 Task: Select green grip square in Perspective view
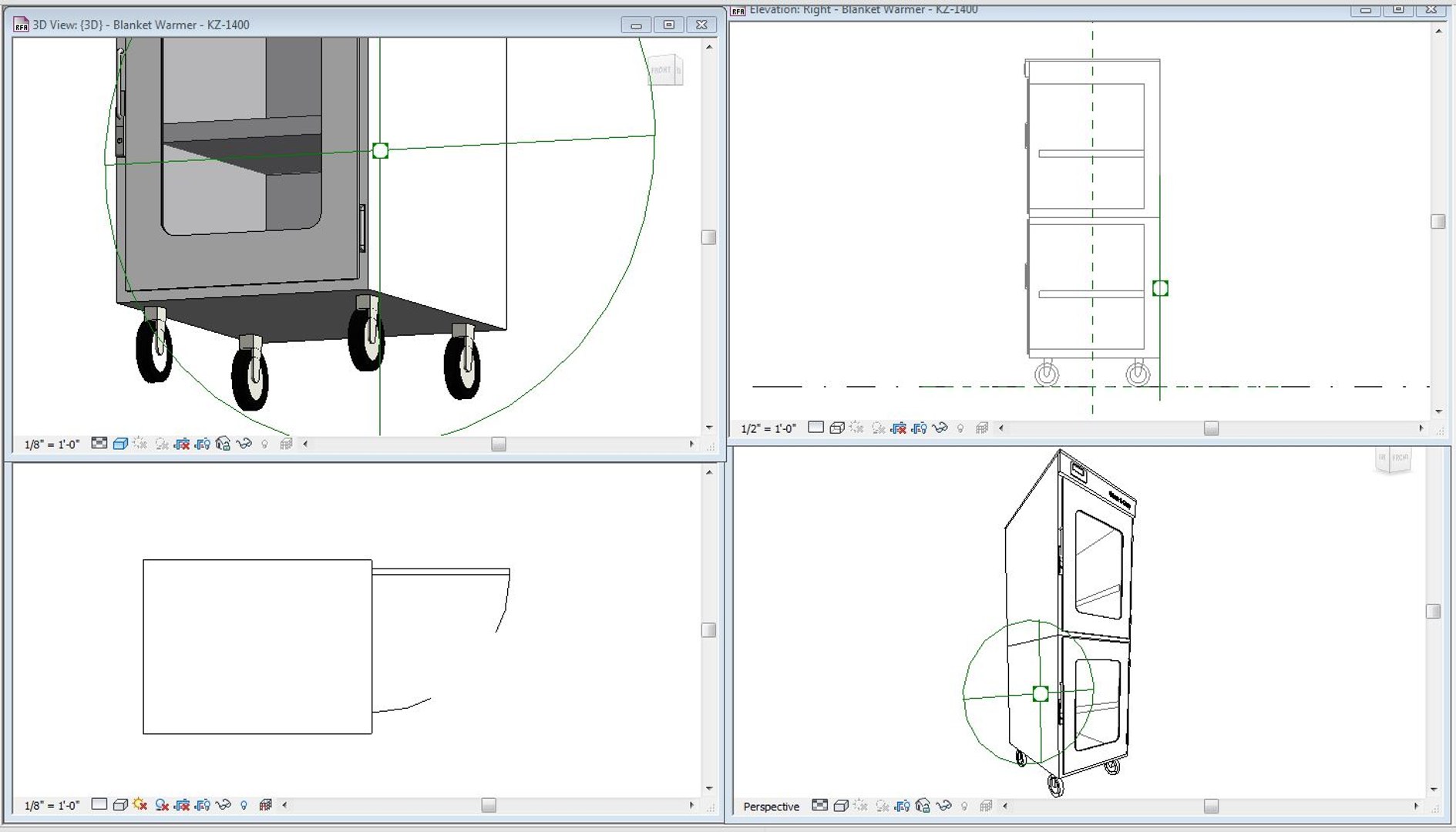(1040, 694)
